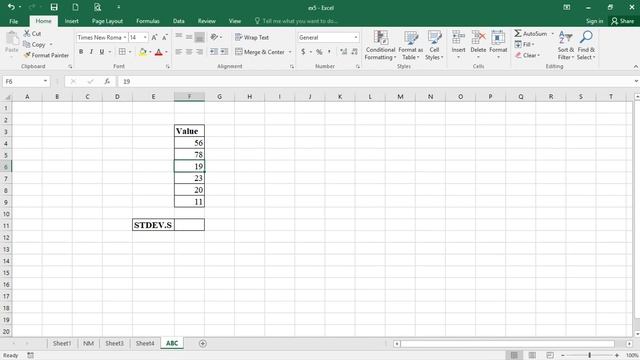
Task: Click Format Painter
Action: click(x=46, y=55)
